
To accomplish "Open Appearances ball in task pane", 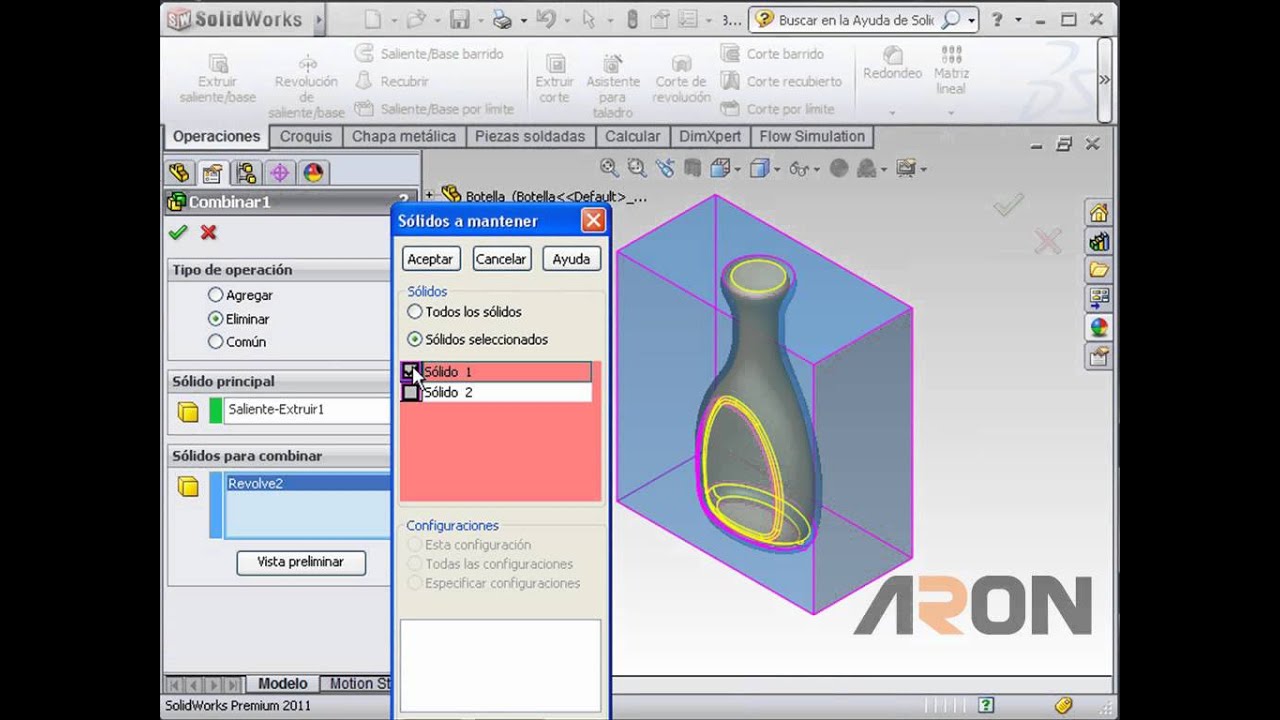I will click(1099, 327).
